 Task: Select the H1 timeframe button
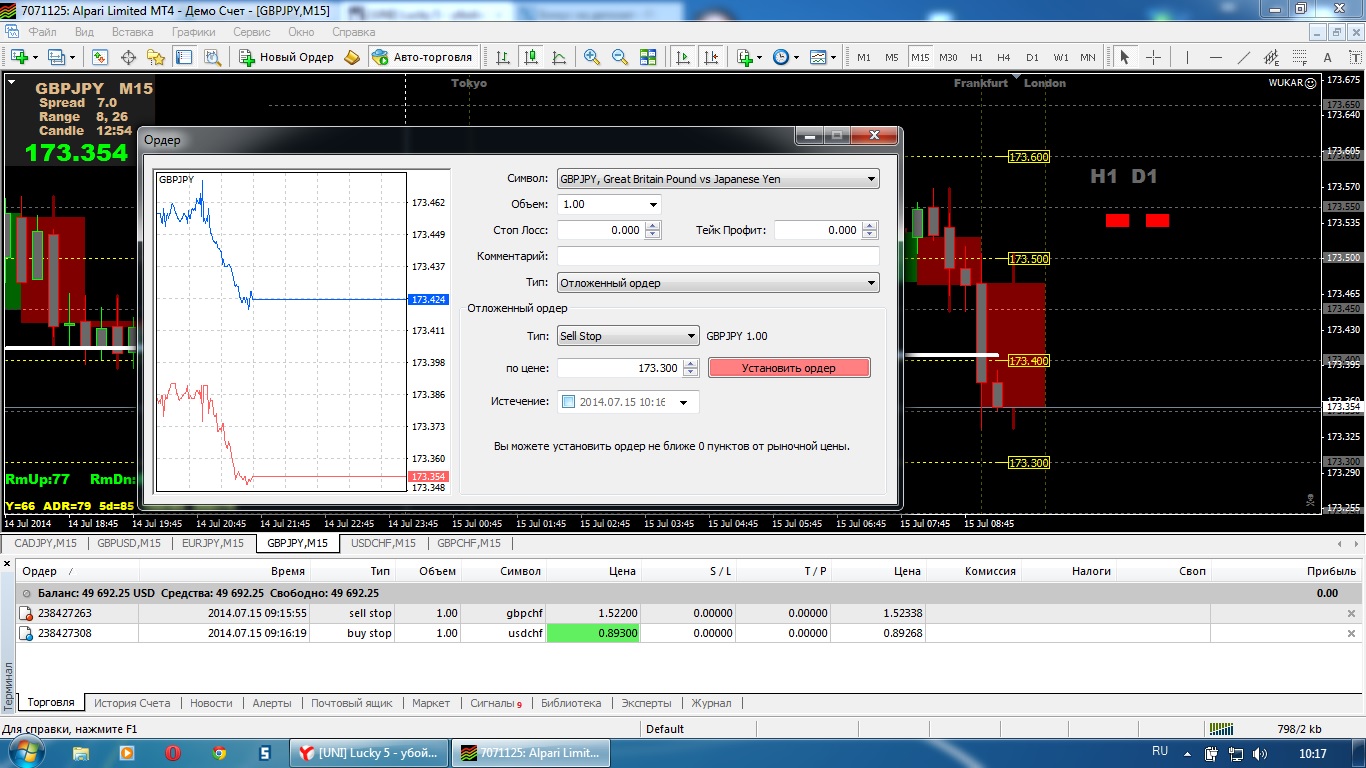pos(976,57)
